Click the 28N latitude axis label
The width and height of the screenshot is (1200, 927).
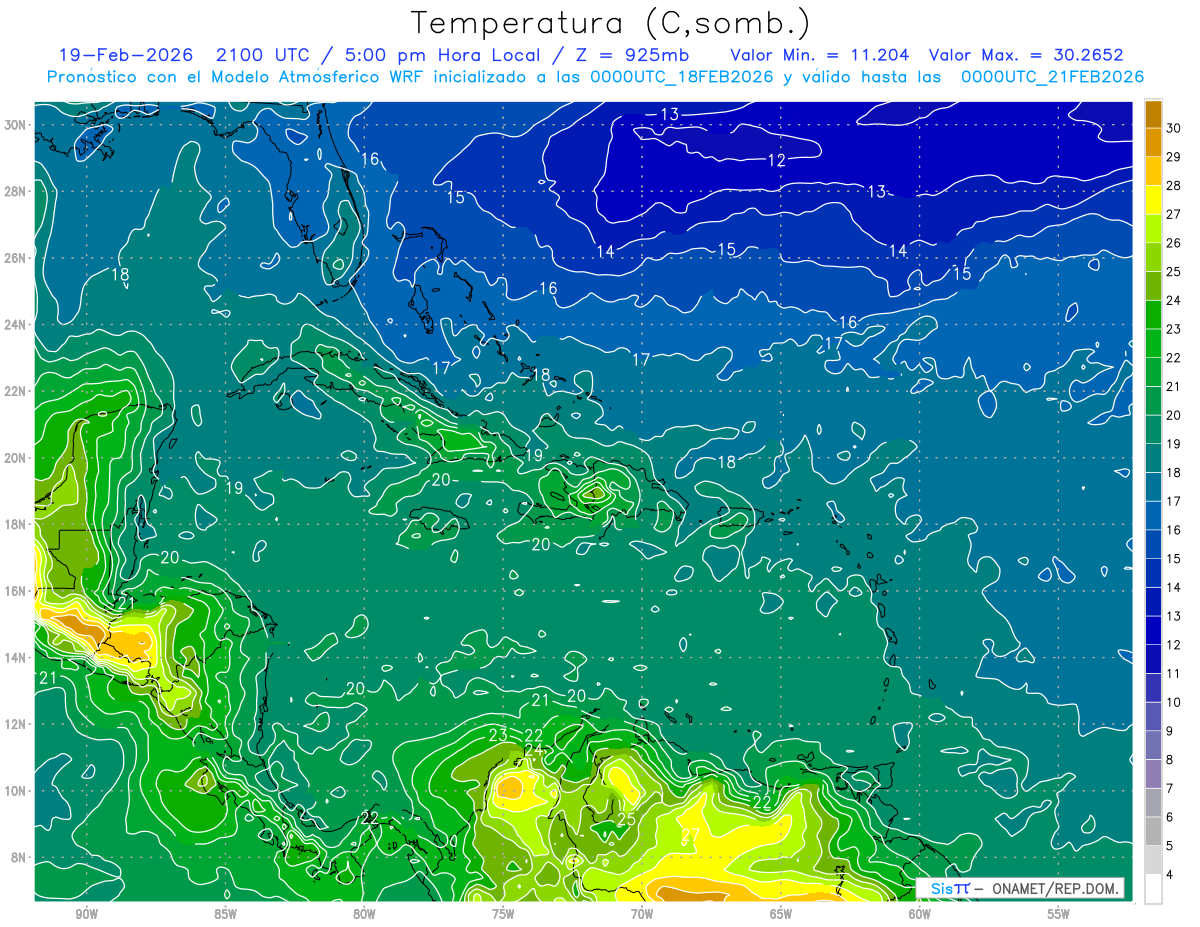pos(15,191)
